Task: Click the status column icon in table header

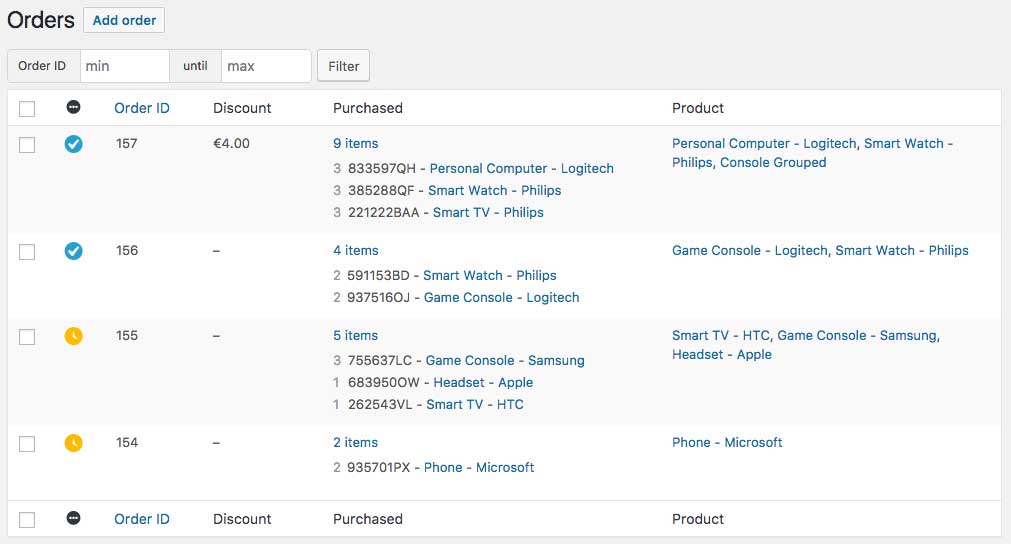Action: (74, 107)
